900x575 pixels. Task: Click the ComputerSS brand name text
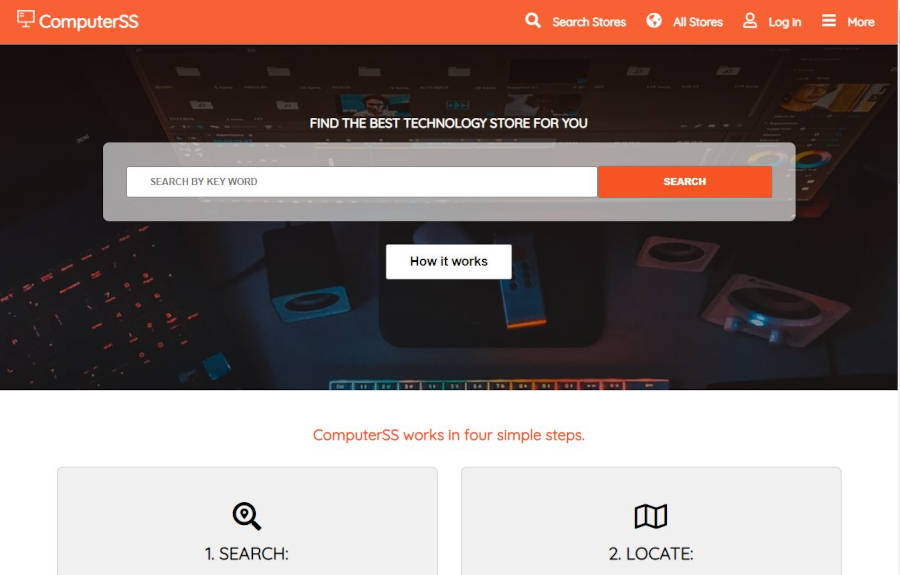coord(88,22)
